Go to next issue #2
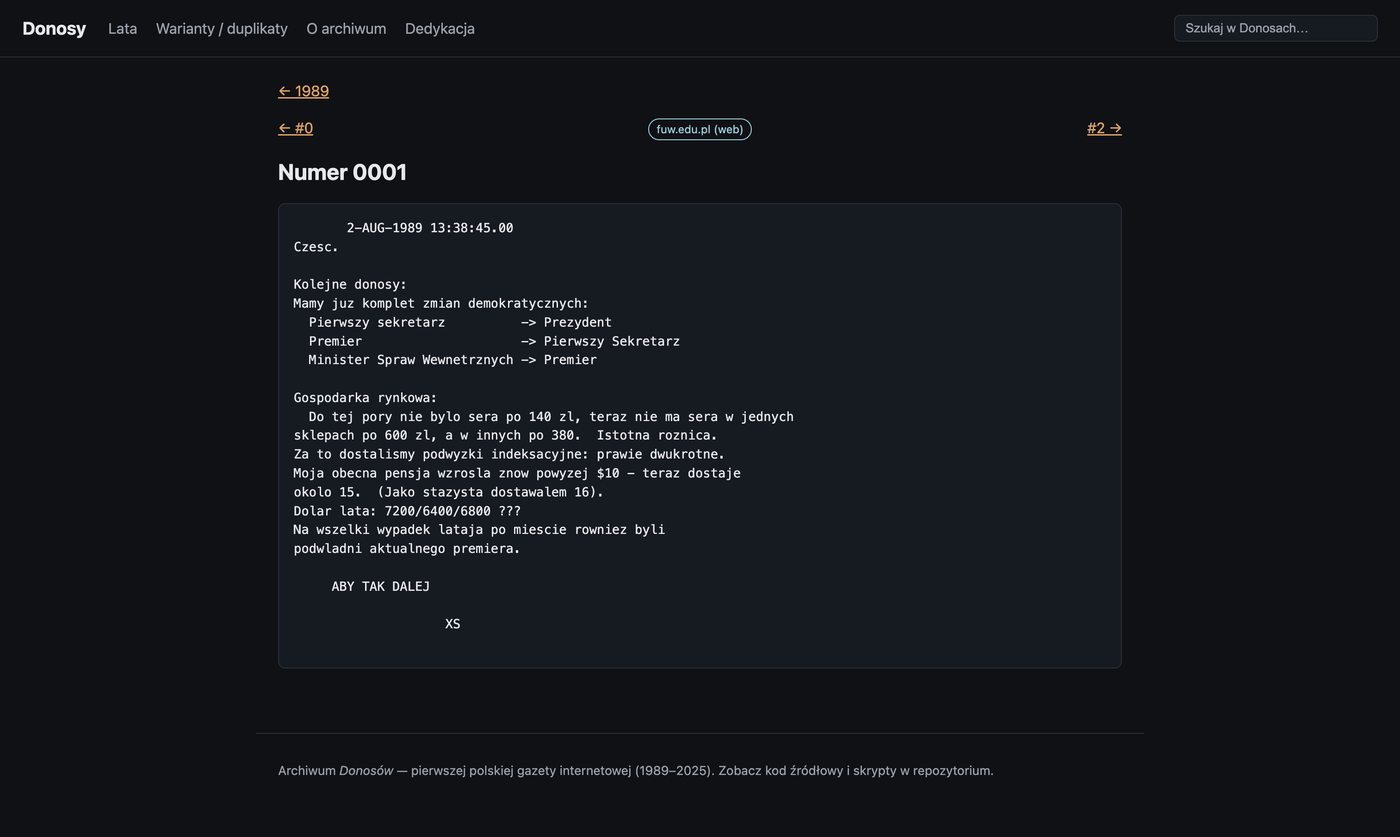Image resolution: width=1400 pixels, height=837 pixels. coord(1104,128)
